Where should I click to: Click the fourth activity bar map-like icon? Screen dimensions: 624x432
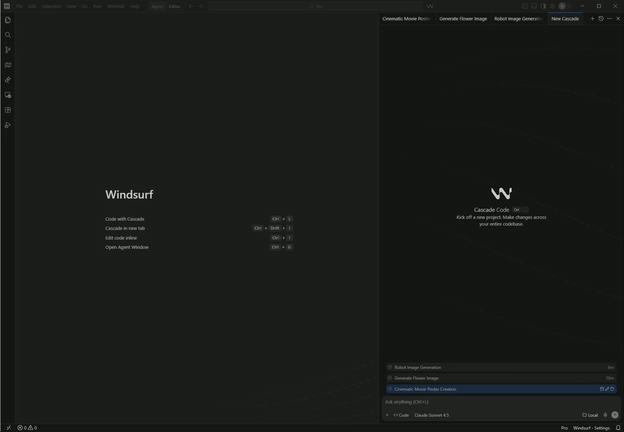(x=8, y=65)
